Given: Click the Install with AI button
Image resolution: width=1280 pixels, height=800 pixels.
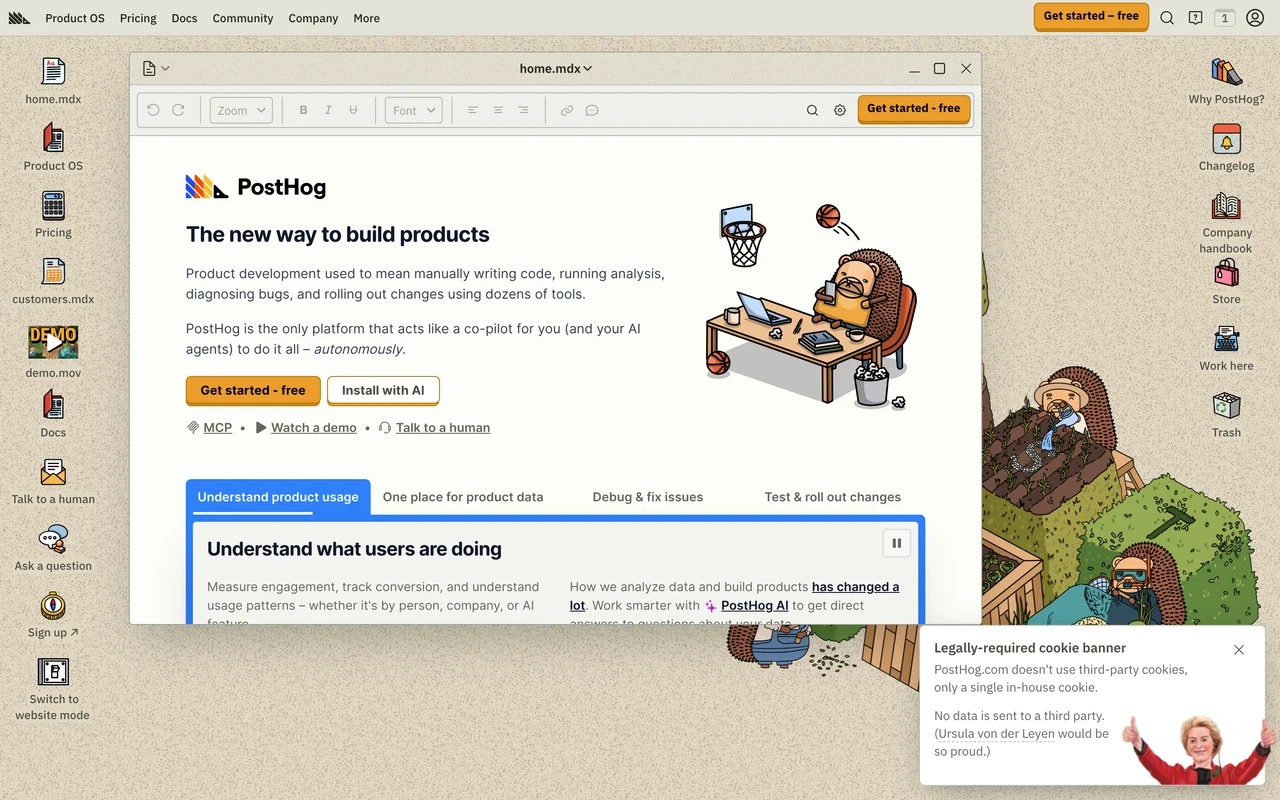Looking at the screenshot, I should pos(383,390).
